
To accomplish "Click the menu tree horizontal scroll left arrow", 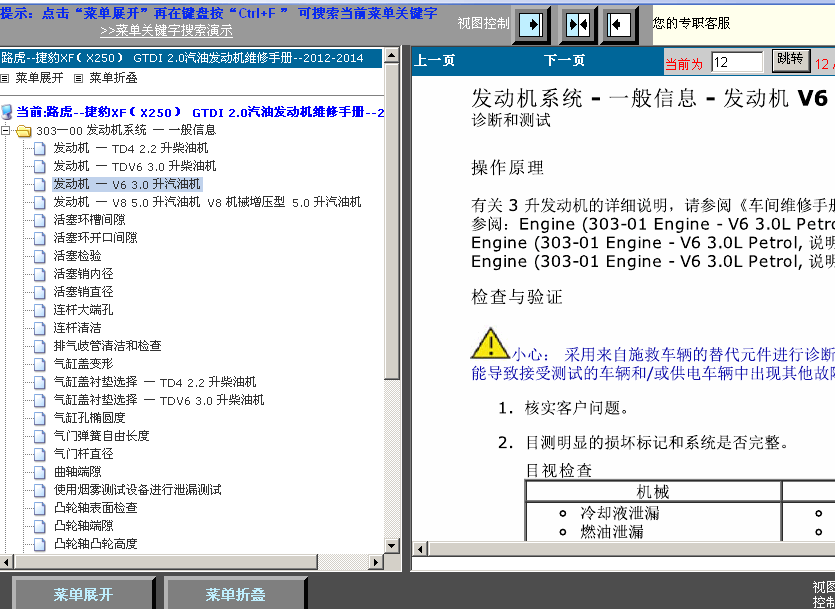I will click(6, 562).
